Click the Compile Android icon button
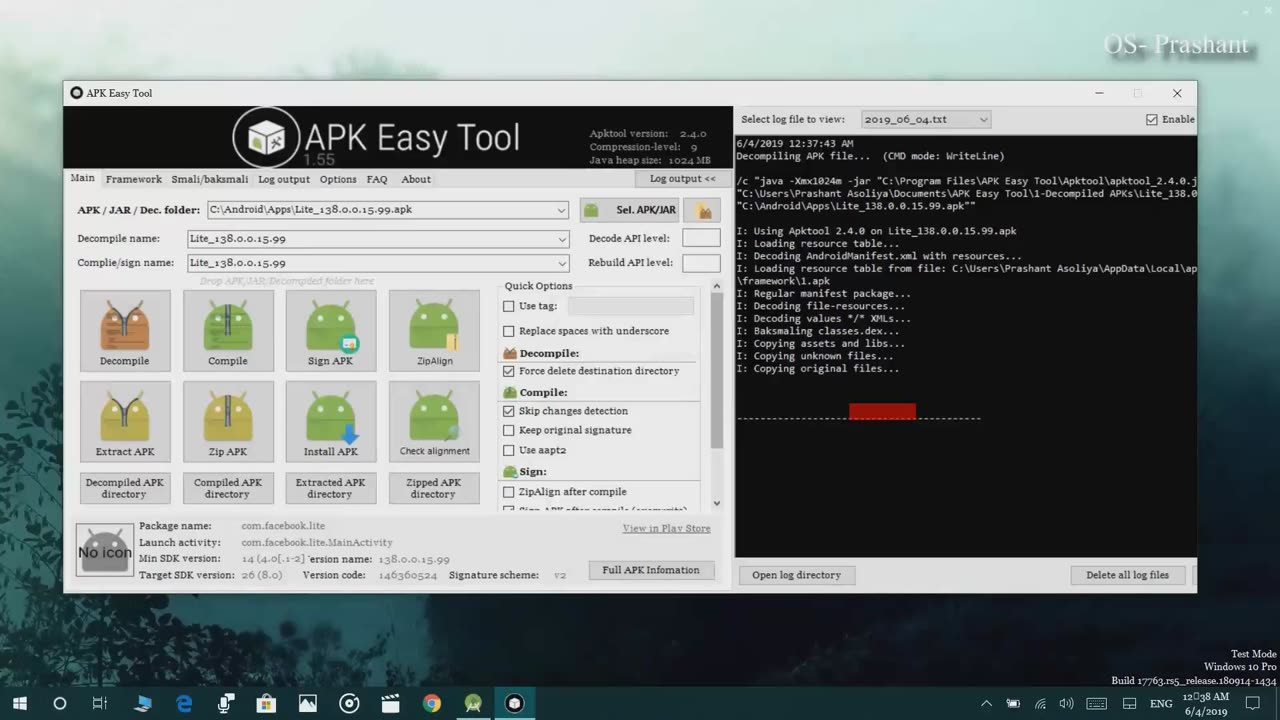 click(x=228, y=331)
